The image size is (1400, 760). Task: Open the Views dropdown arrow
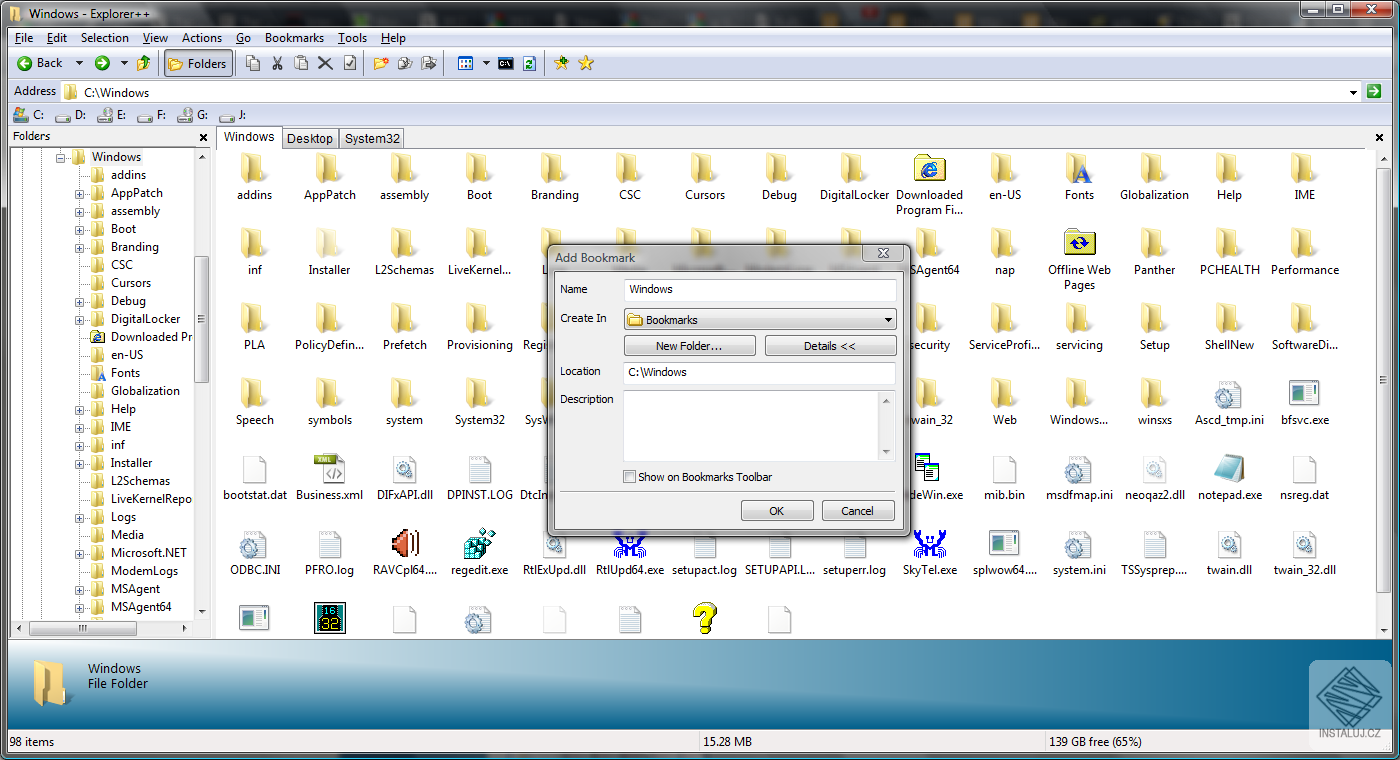[x=486, y=63]
